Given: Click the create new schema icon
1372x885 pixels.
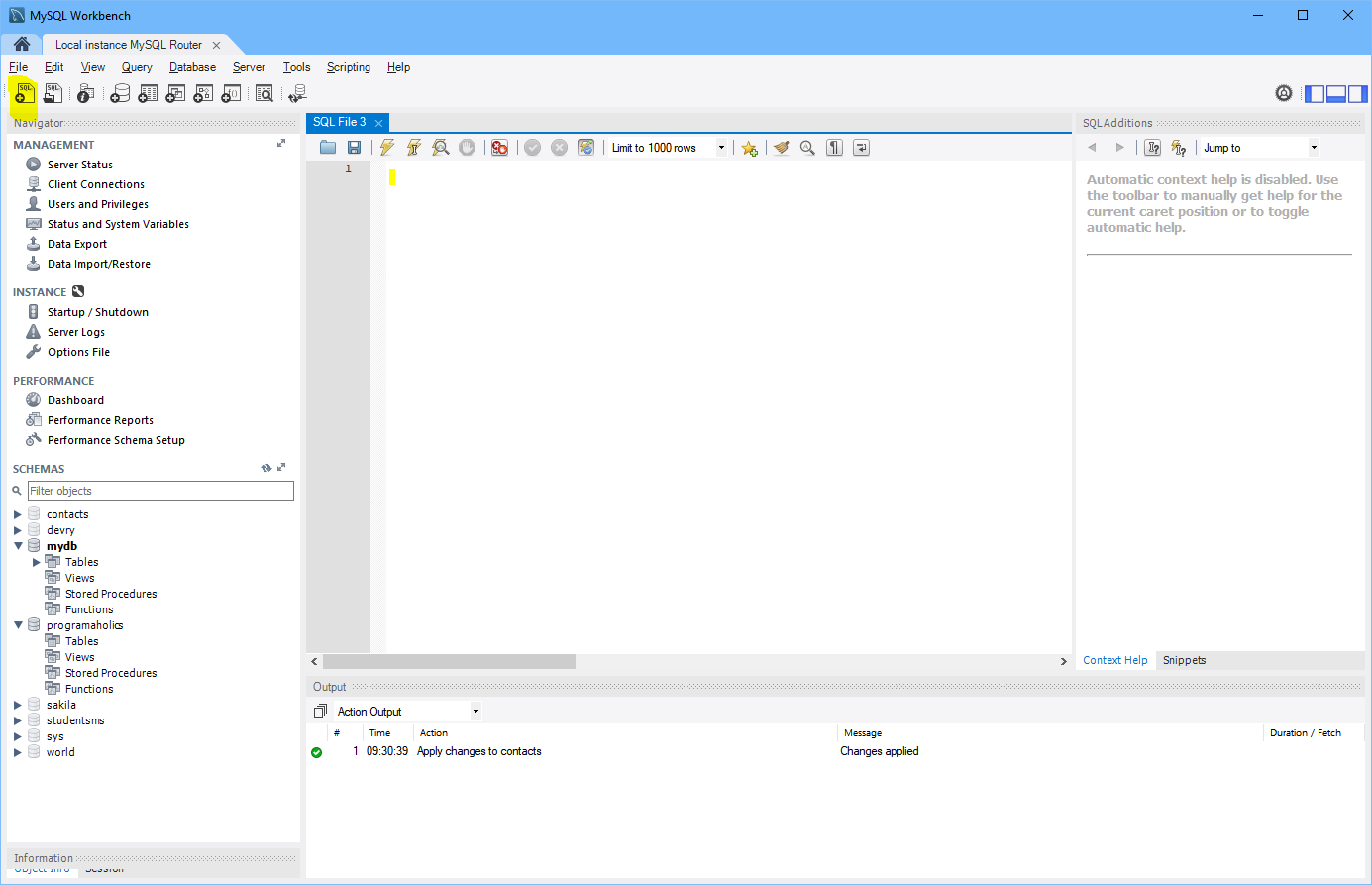Looking at the screenshot, I should pos(120,94).
